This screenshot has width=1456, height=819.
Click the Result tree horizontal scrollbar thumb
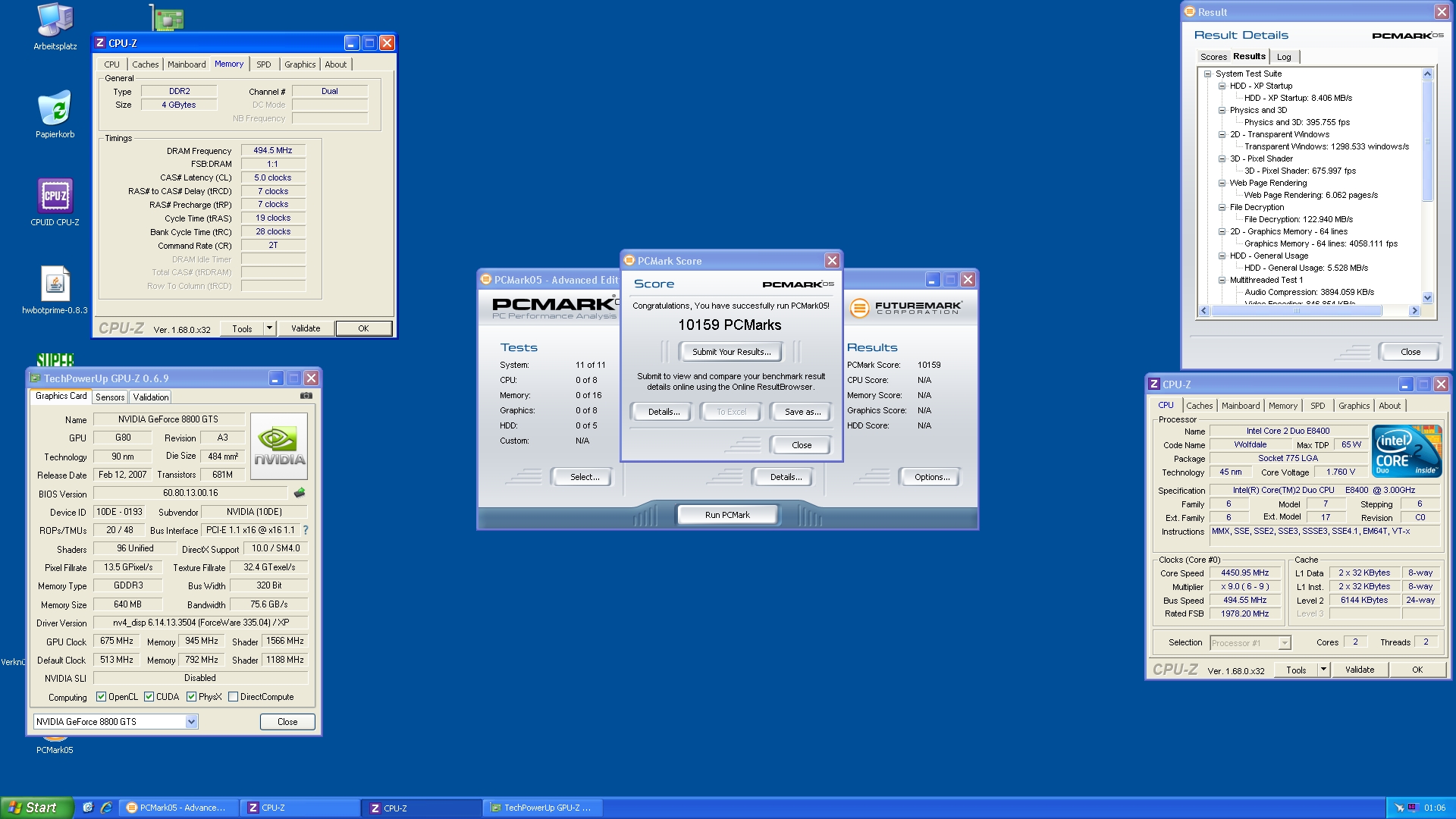pos(1297,311)
